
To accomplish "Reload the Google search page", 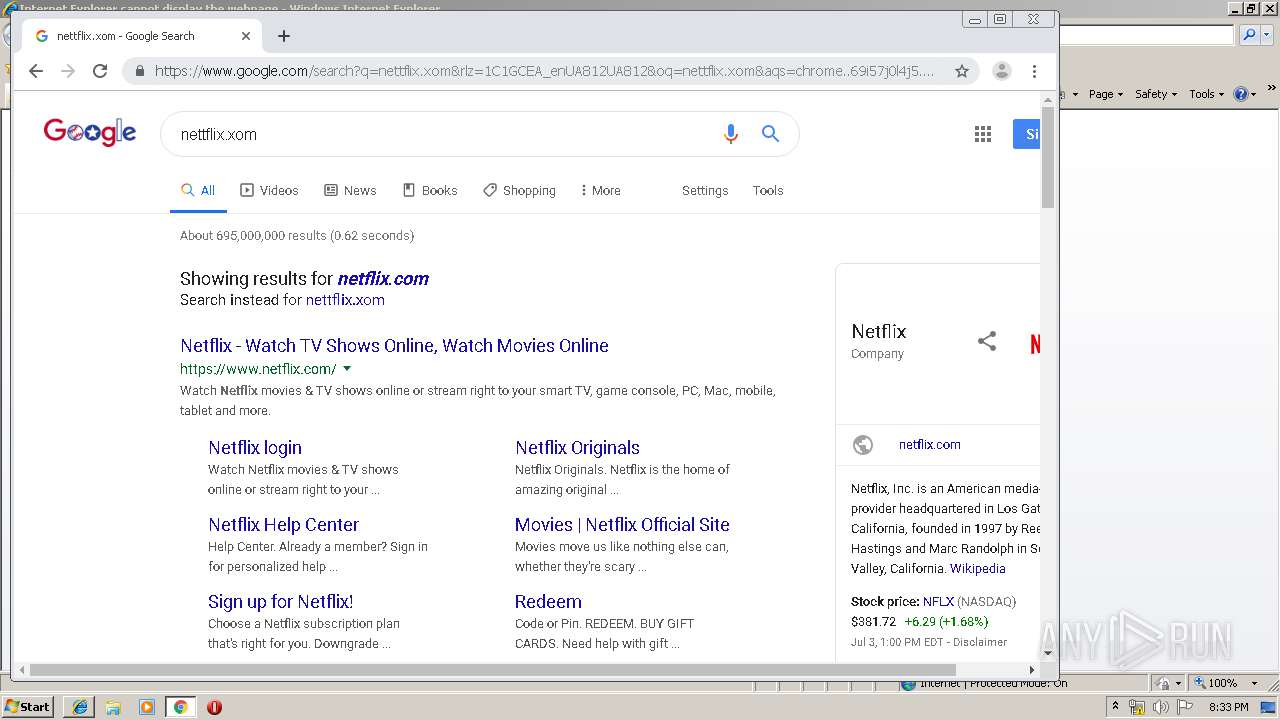I will (100, 71).
